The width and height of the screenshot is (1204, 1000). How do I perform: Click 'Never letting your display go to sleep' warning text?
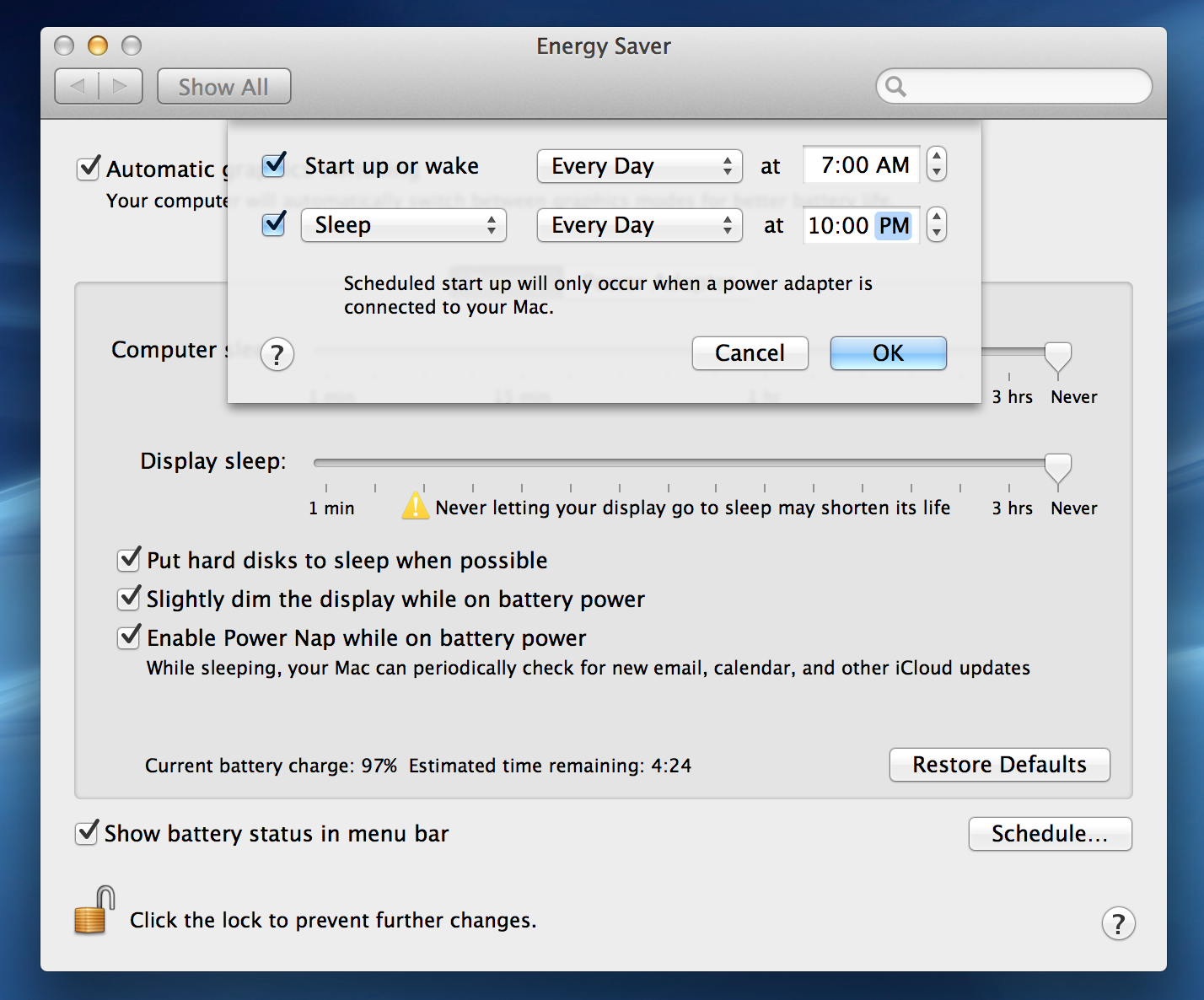(x=692, y=508)
